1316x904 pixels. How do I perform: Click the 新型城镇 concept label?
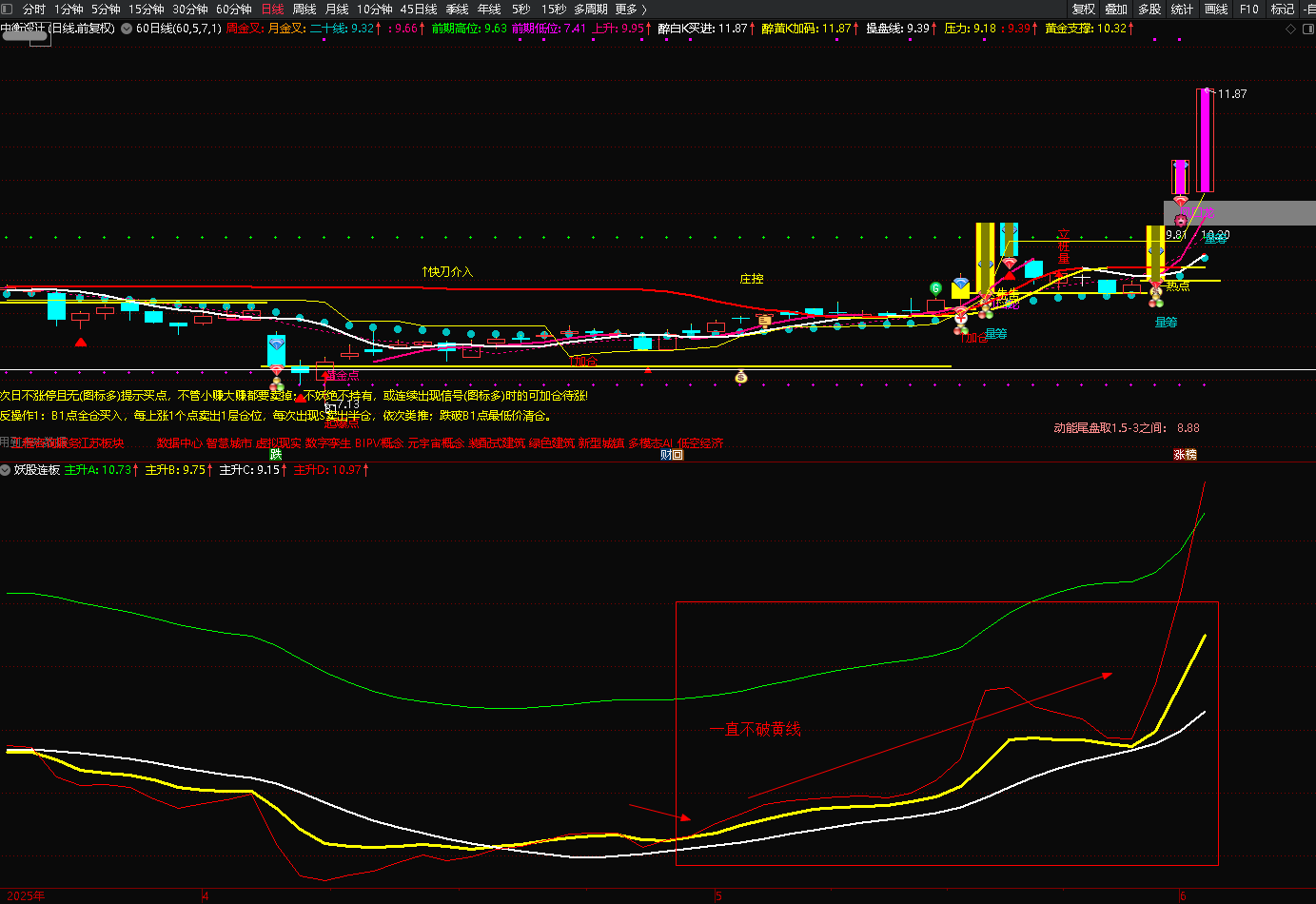[601, 443]
